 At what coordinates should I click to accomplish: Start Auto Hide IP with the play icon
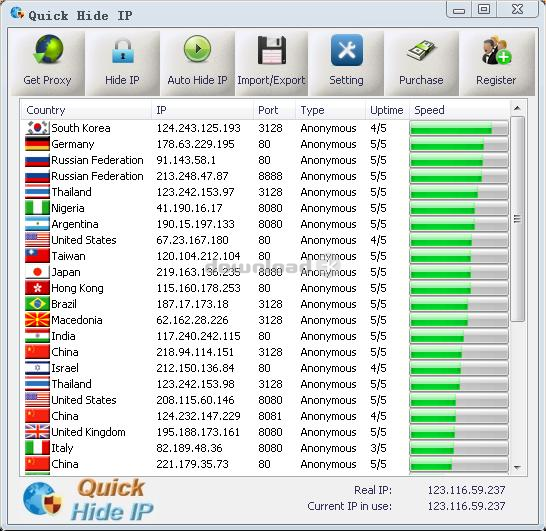point(197,49)
